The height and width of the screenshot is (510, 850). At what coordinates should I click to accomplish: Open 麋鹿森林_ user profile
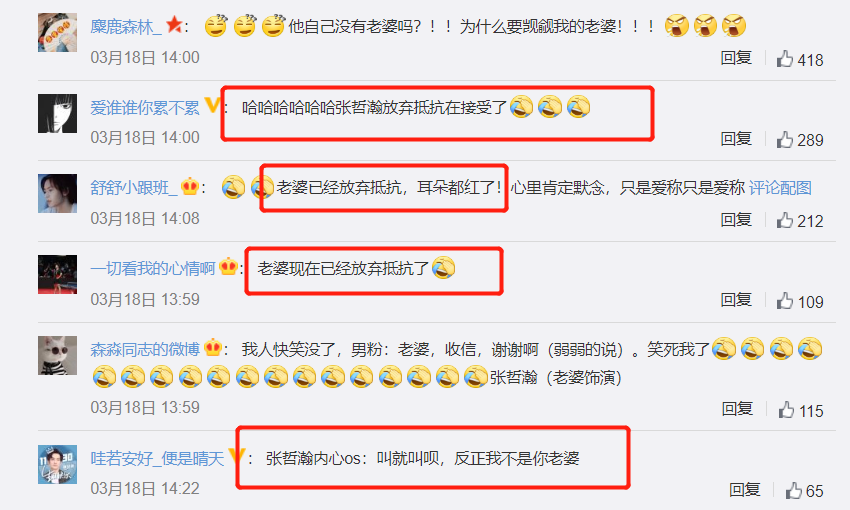(x=126, y=26)
